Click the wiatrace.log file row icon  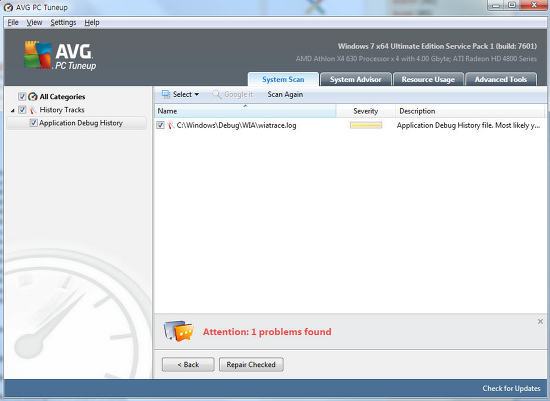click(x=170, y=125)
